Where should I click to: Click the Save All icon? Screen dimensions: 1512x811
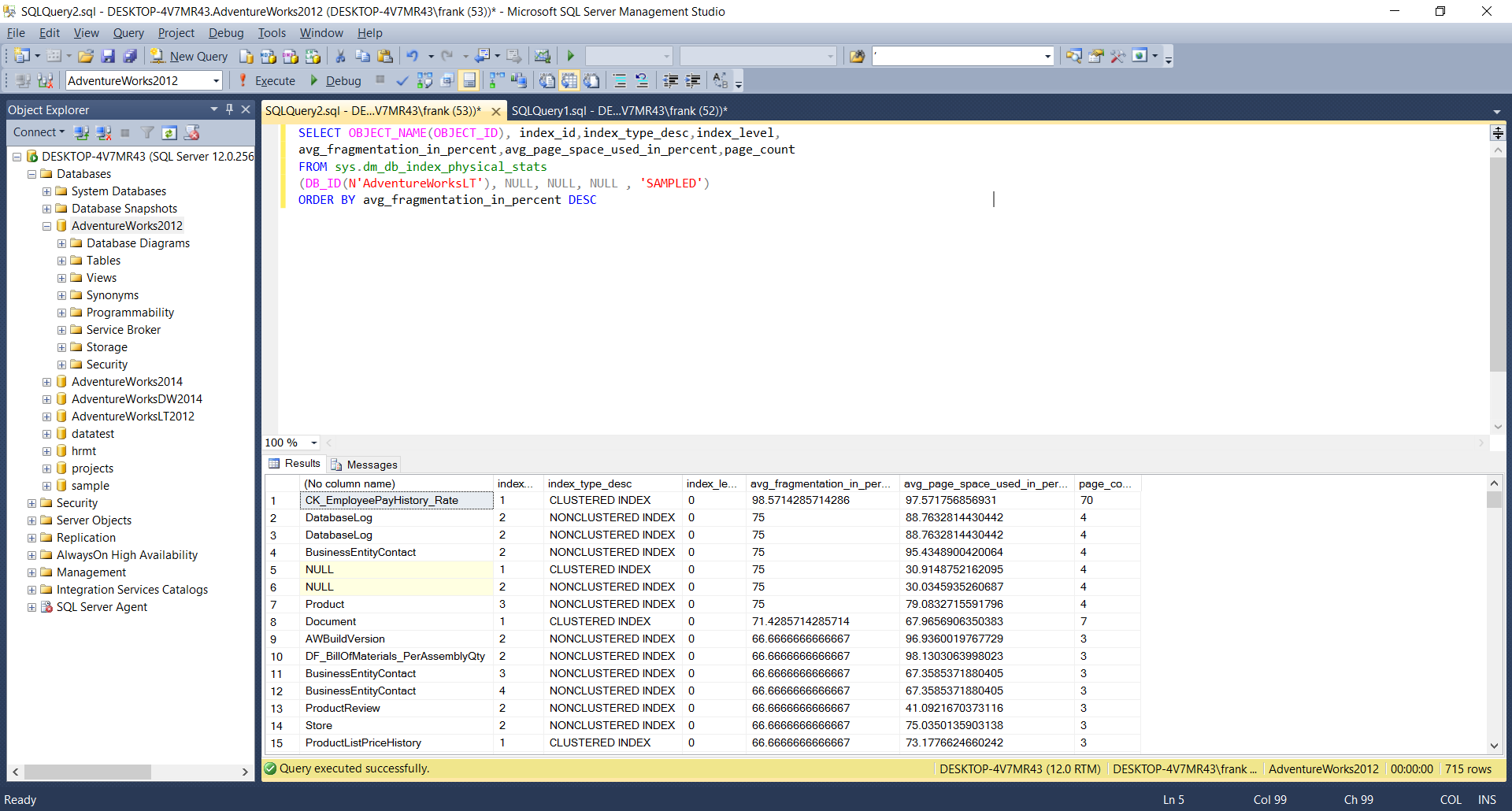coord(130,56)
